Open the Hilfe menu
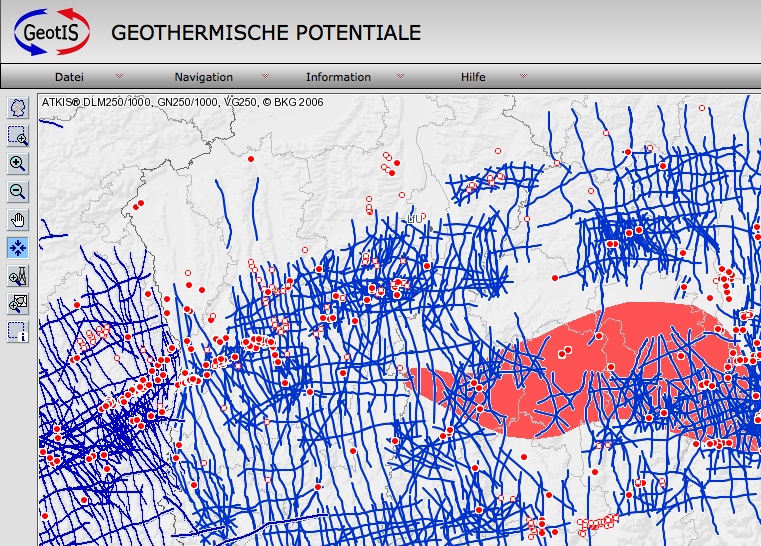This screenshot has width=761, height=546. [473, 77]
